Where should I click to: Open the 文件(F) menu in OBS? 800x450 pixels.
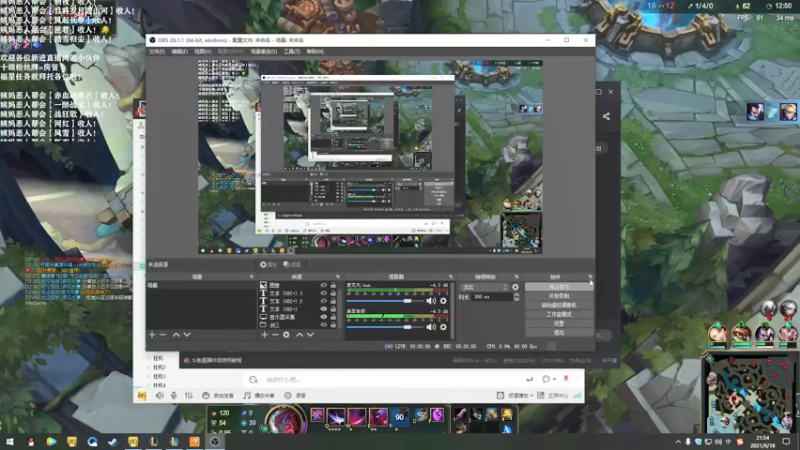(x=157, y=52)
